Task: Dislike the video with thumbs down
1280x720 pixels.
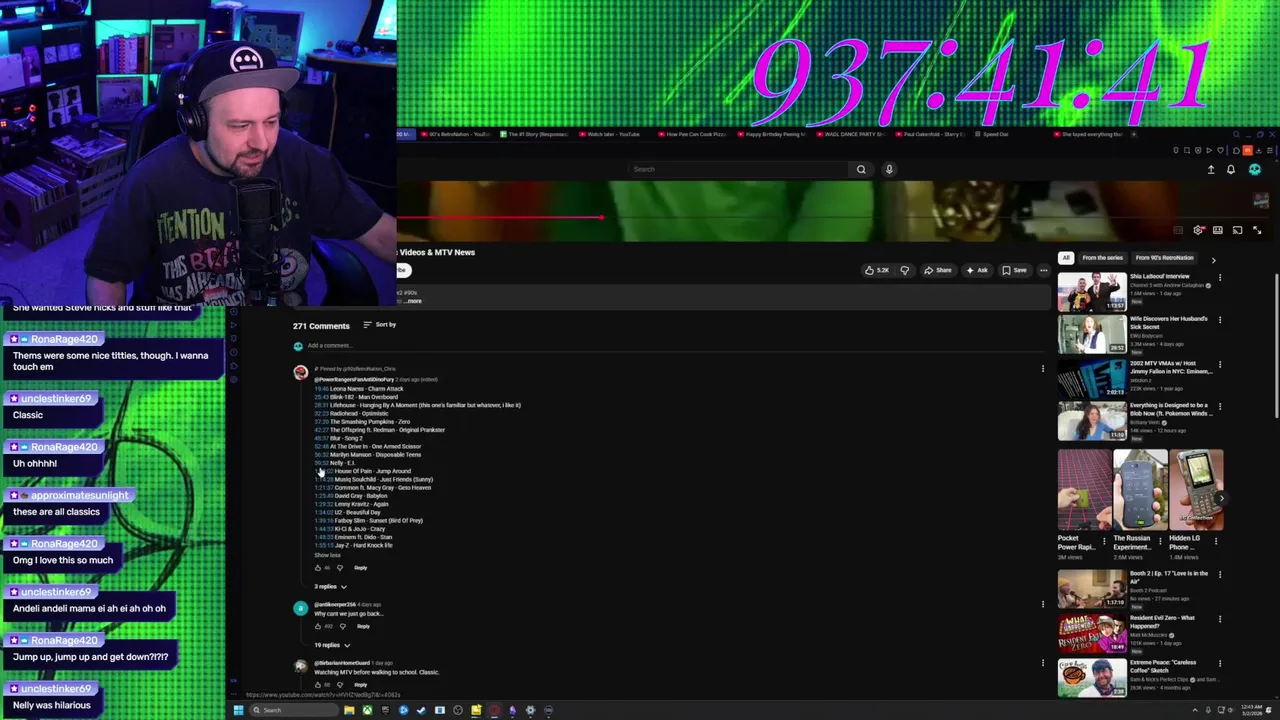Action: [905, 270]
